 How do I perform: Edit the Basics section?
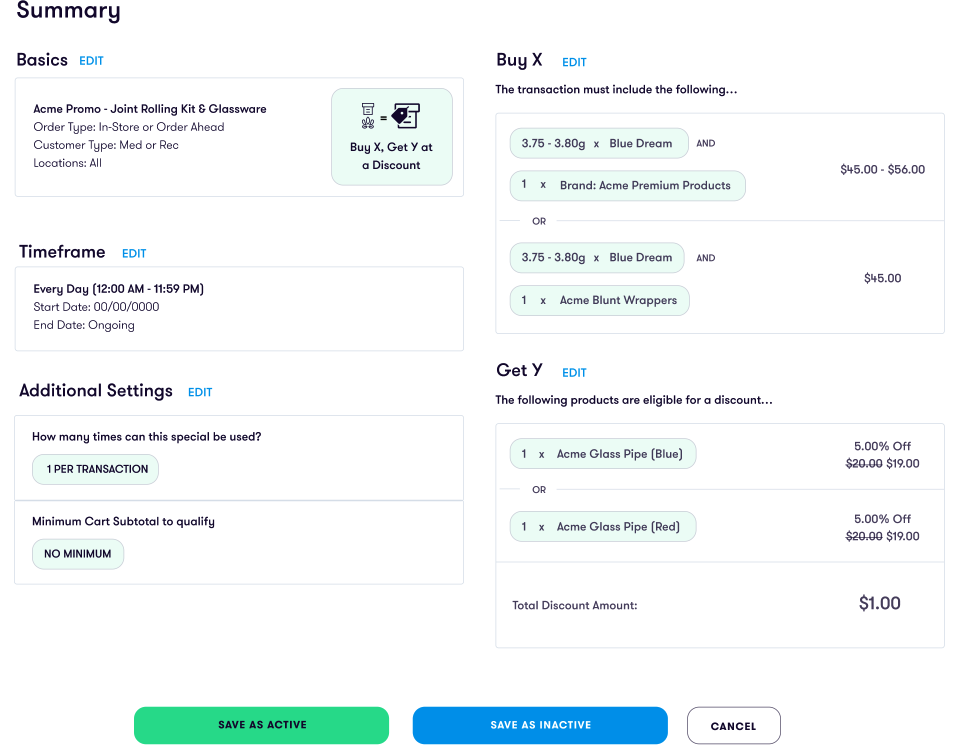[x=91, y=61]
